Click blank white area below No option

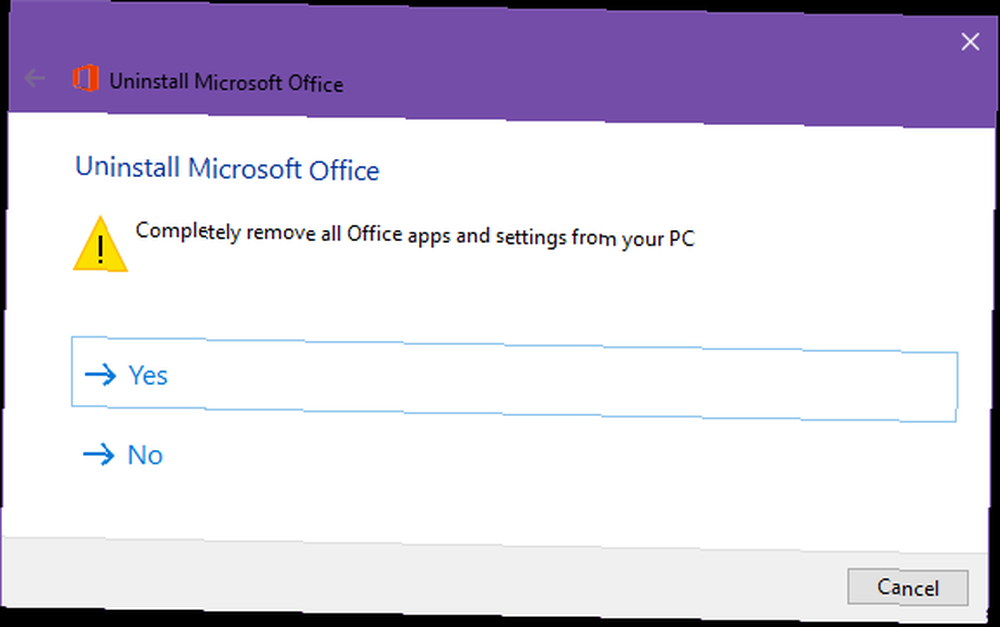500,505
